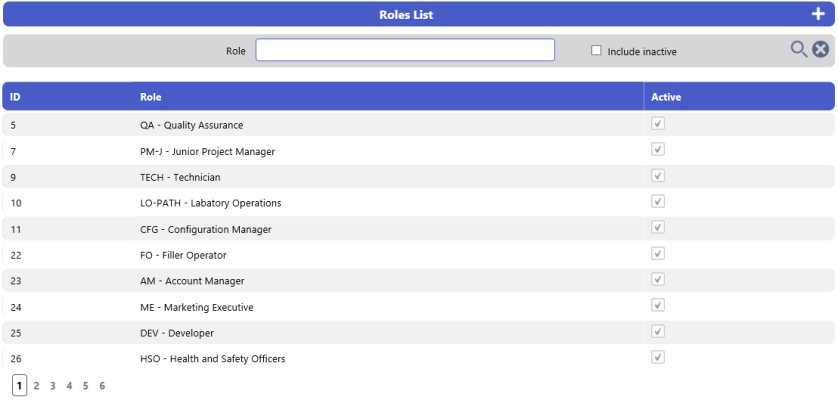The image size is (838, 400).
Task: Click ID cell 22
Action: pos(15,255)
